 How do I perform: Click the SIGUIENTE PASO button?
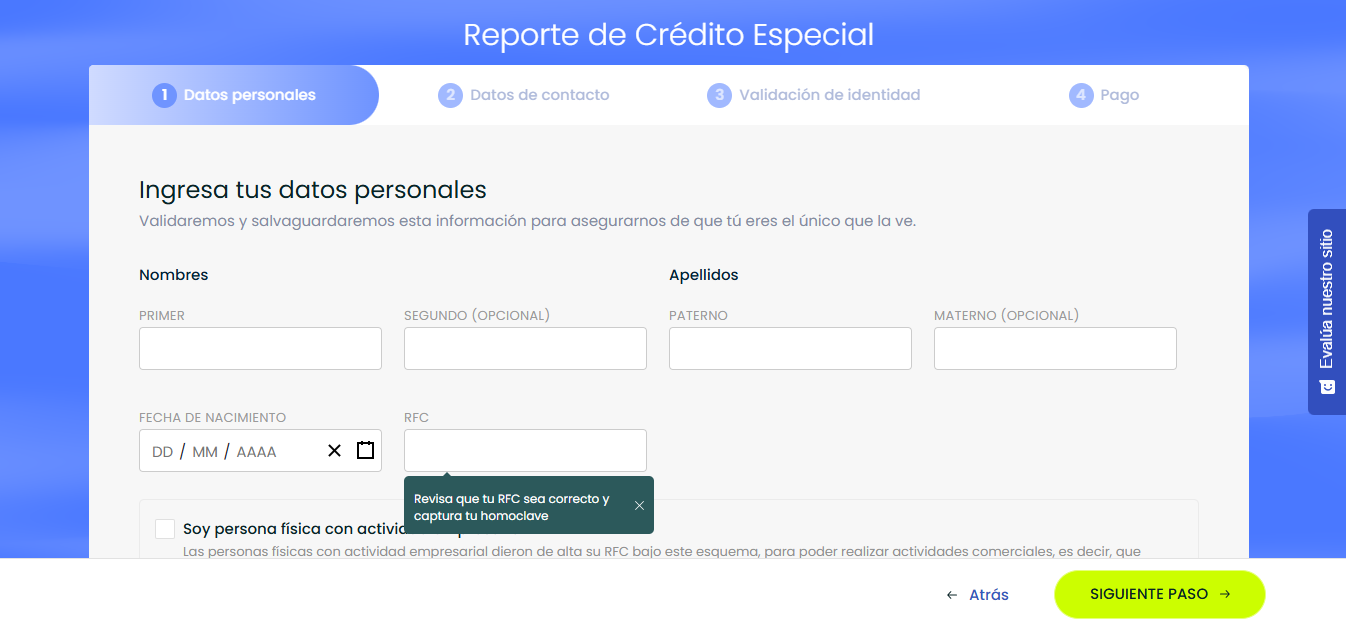coord(1159,593)
